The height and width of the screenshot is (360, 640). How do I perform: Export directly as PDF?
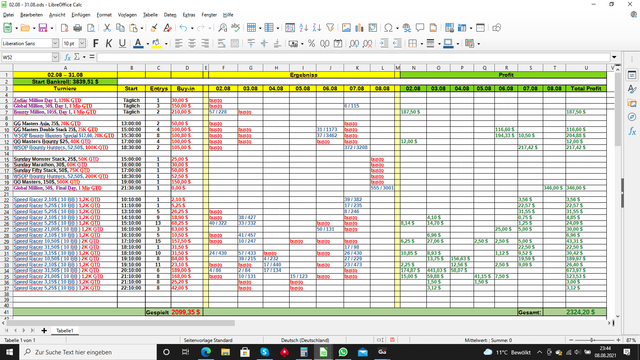click(x=64, y=28)
